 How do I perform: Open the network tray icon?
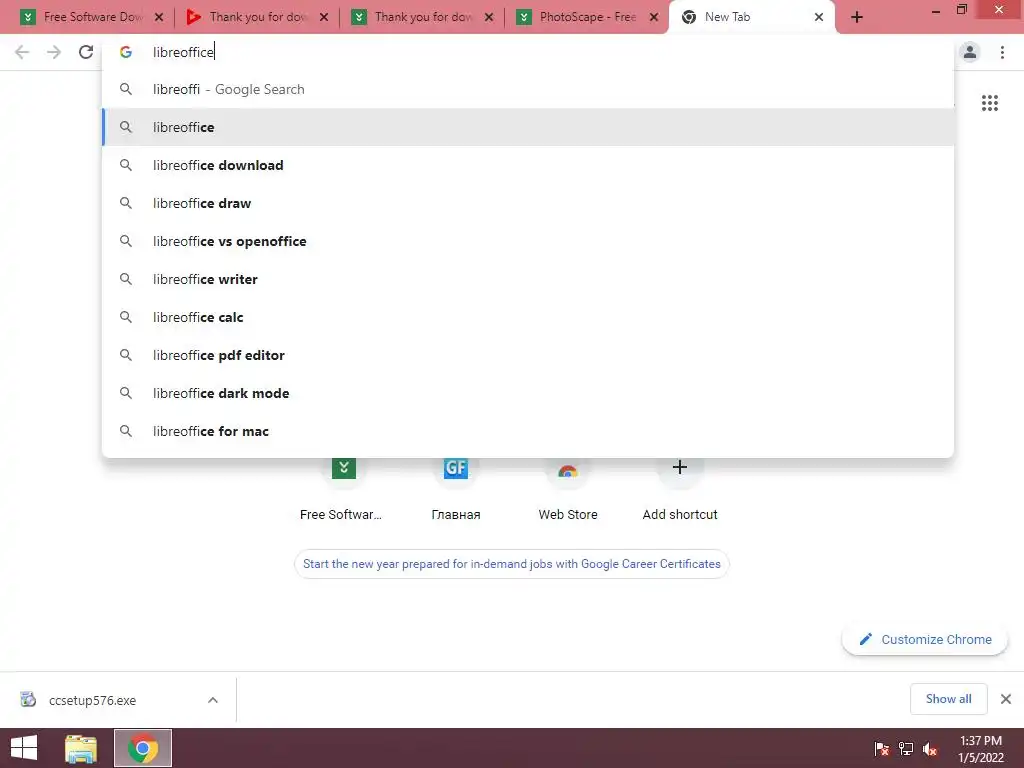coord(906,748)
